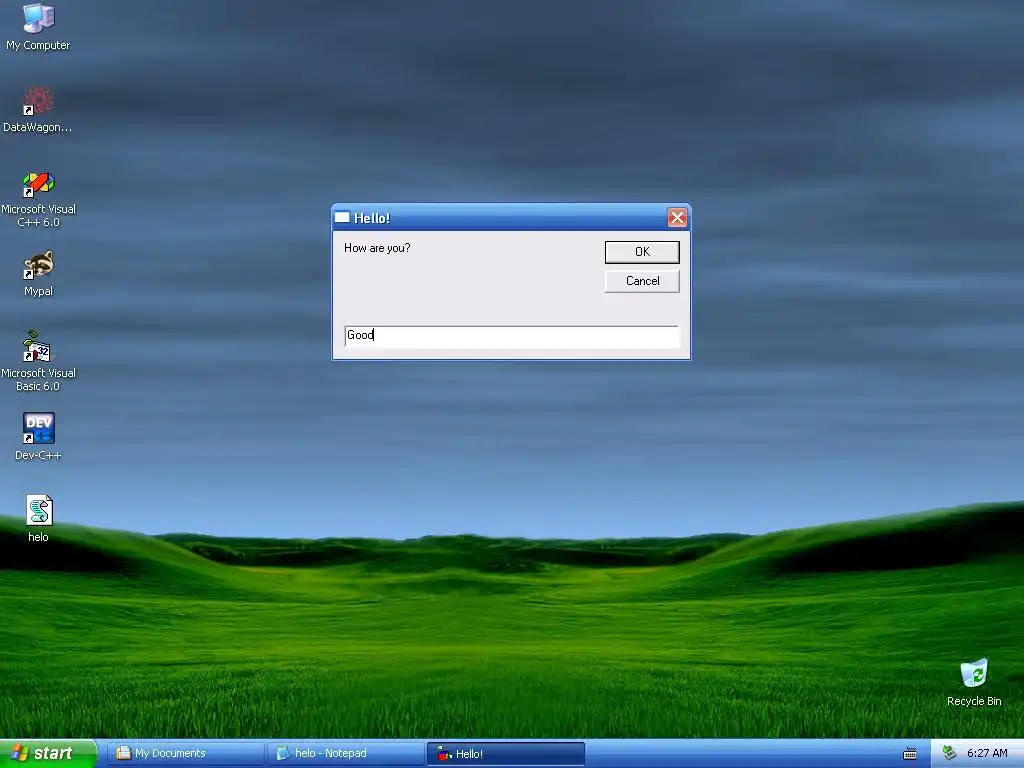Click Cancel in the Hello! dialog

(642, 281)
